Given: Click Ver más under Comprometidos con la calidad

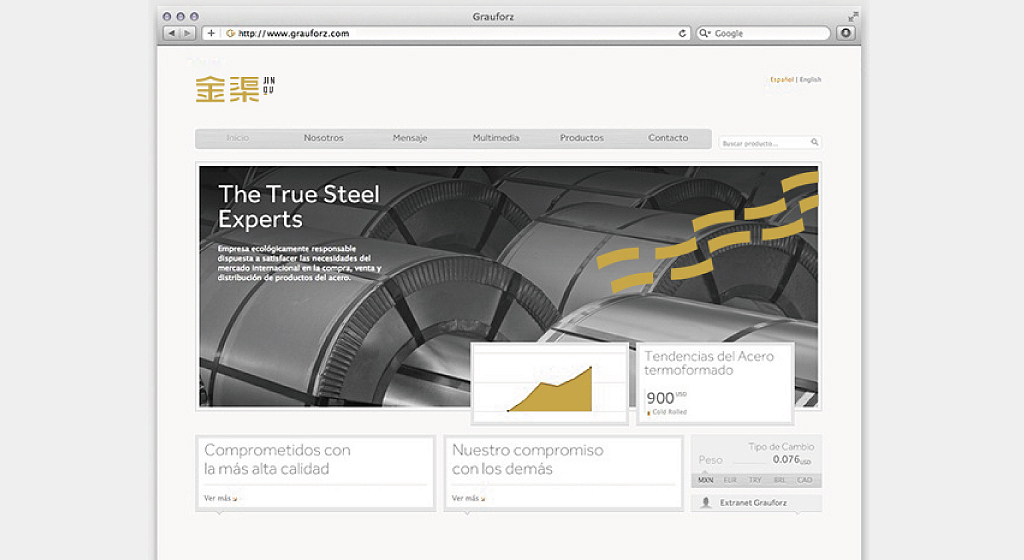Looking at the screenshot, I should (220, 498).
